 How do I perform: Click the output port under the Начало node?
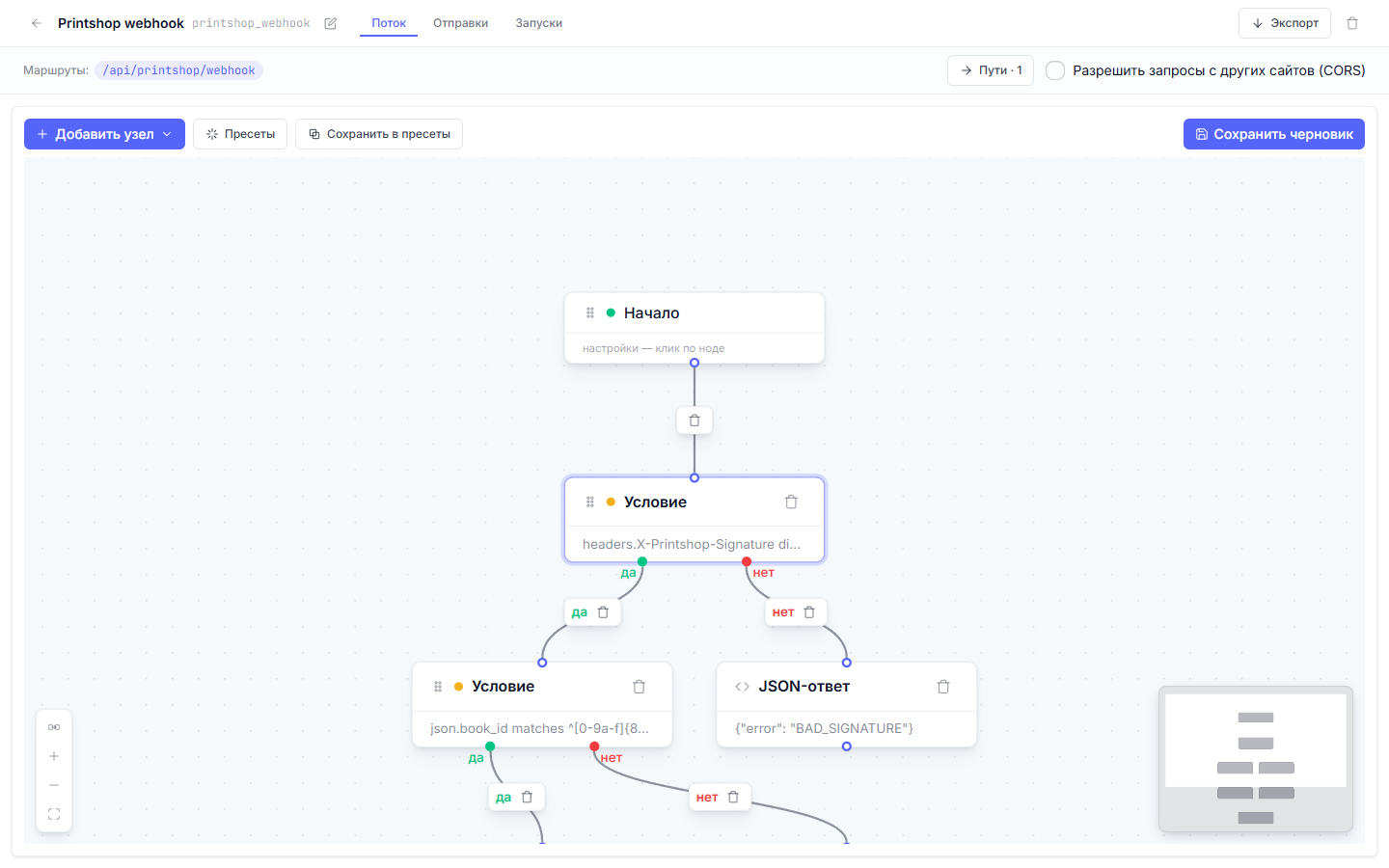pos(694,363)
